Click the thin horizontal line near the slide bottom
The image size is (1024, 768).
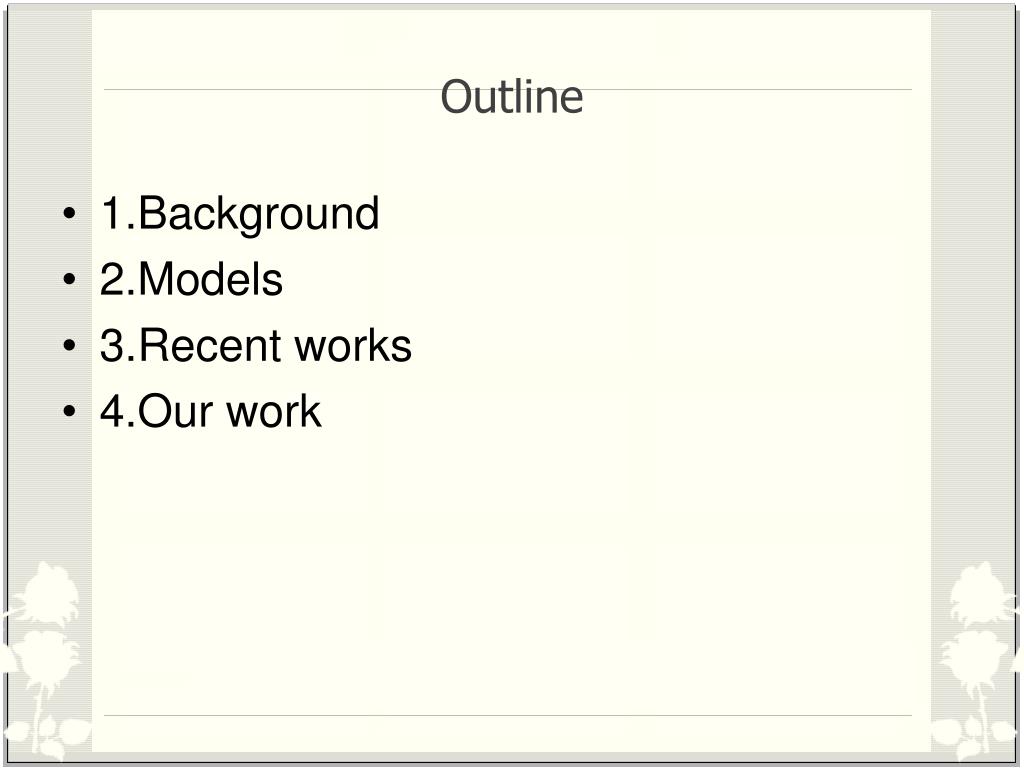507,715
